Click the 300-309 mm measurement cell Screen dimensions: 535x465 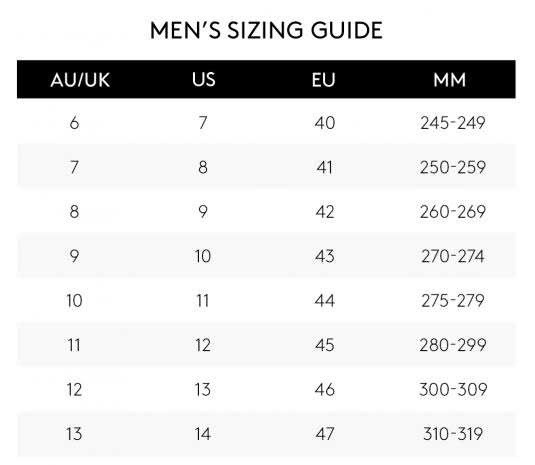(453, 390)
